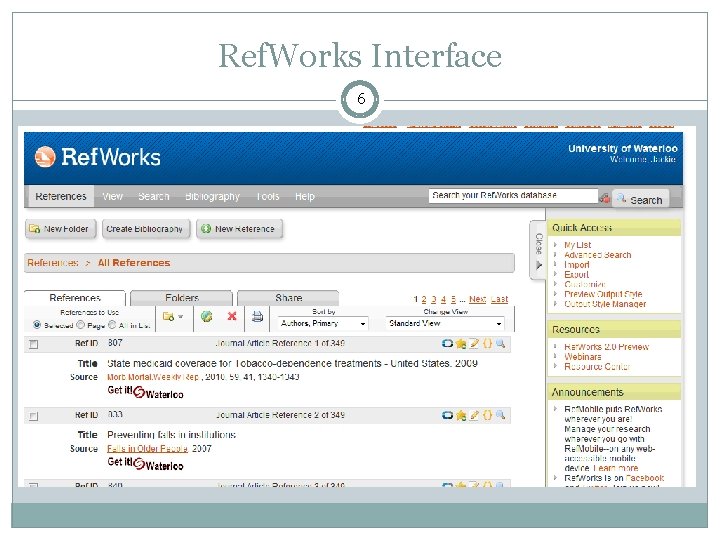
Task: Click the RefWorks logo icon
Action: (45, 157)
